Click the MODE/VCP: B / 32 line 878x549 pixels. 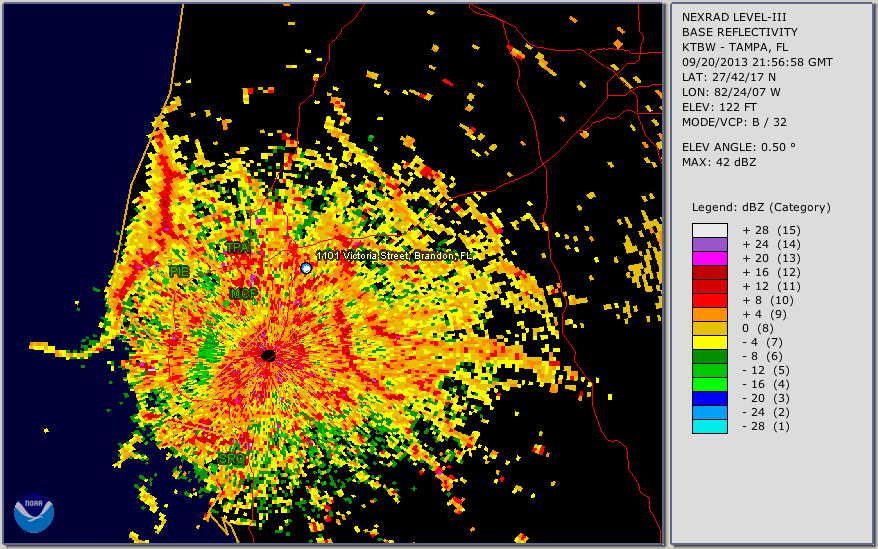[x=734, y=122]
